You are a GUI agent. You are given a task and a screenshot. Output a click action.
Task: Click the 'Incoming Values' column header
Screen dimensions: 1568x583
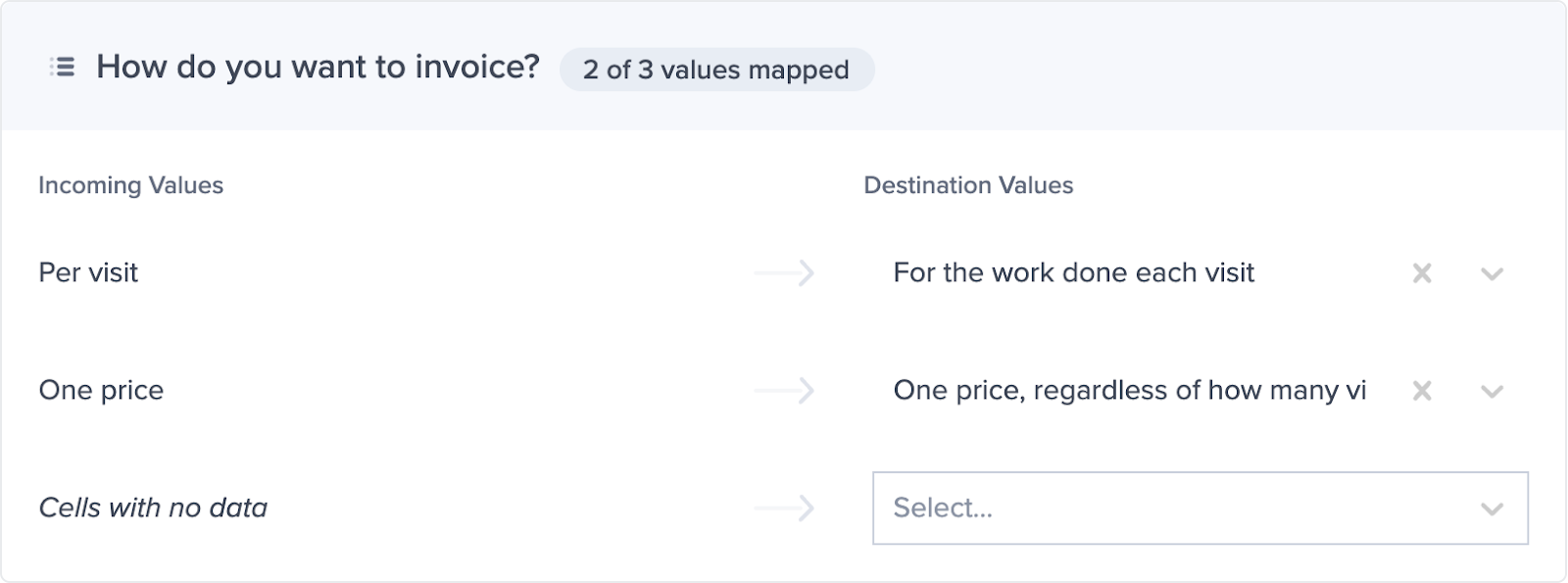tap(130, 185)
